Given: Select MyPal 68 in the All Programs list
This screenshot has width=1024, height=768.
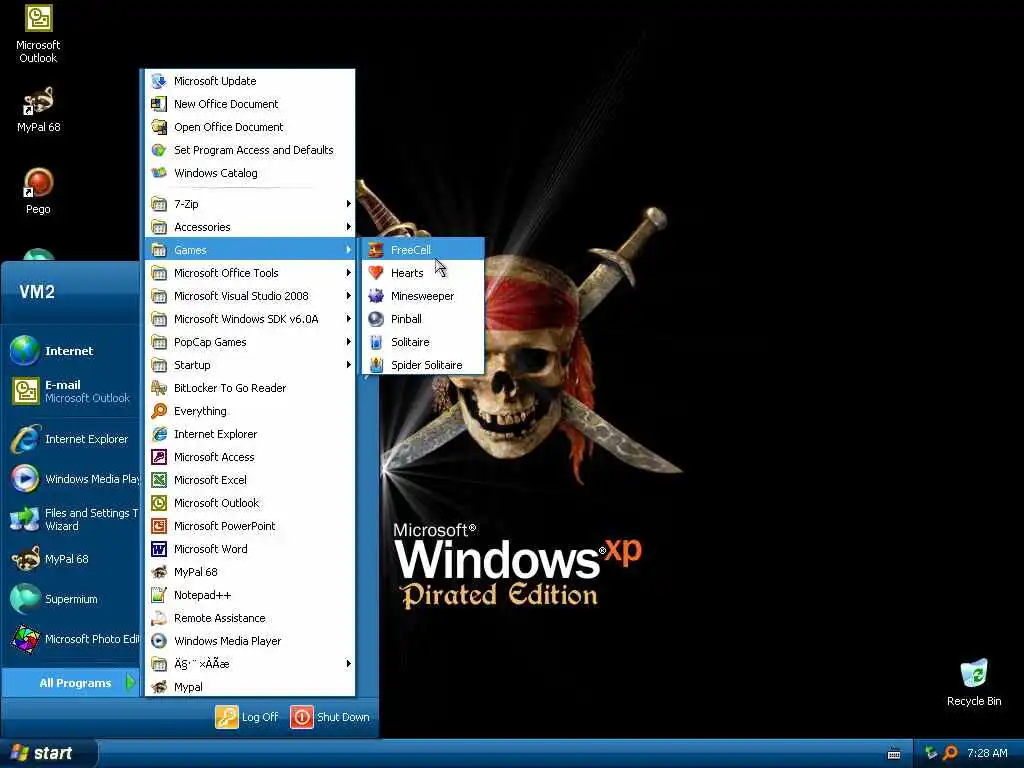Looking at the screenshot, I should 250,572.
